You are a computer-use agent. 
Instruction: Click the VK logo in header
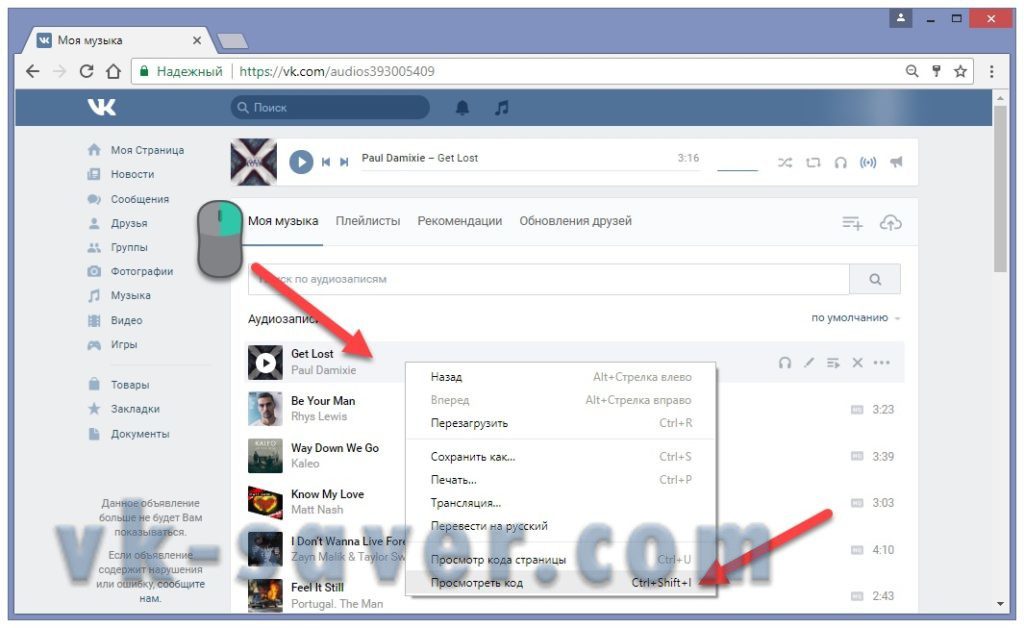point(102,107)
